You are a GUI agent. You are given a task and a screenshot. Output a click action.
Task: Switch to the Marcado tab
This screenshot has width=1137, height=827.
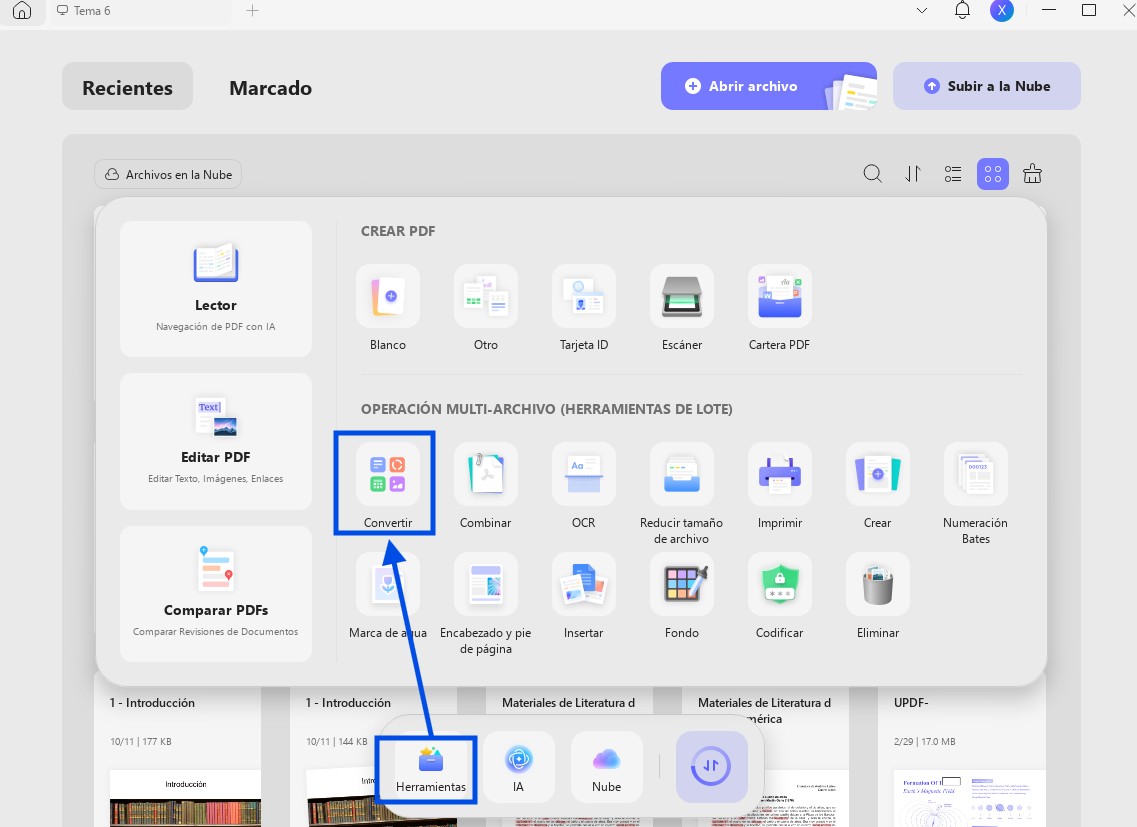[270, 88]
